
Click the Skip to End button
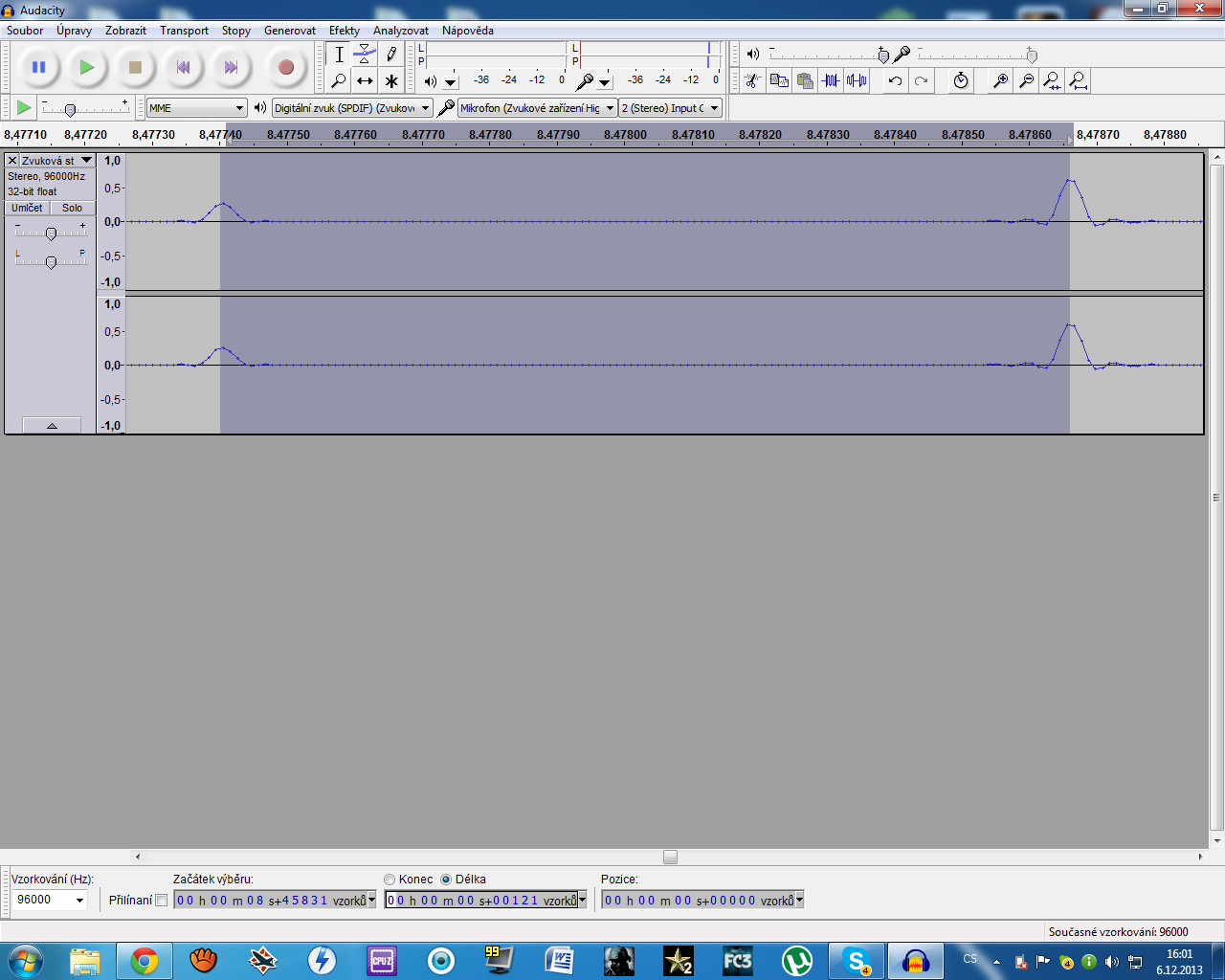pos(231,67)
